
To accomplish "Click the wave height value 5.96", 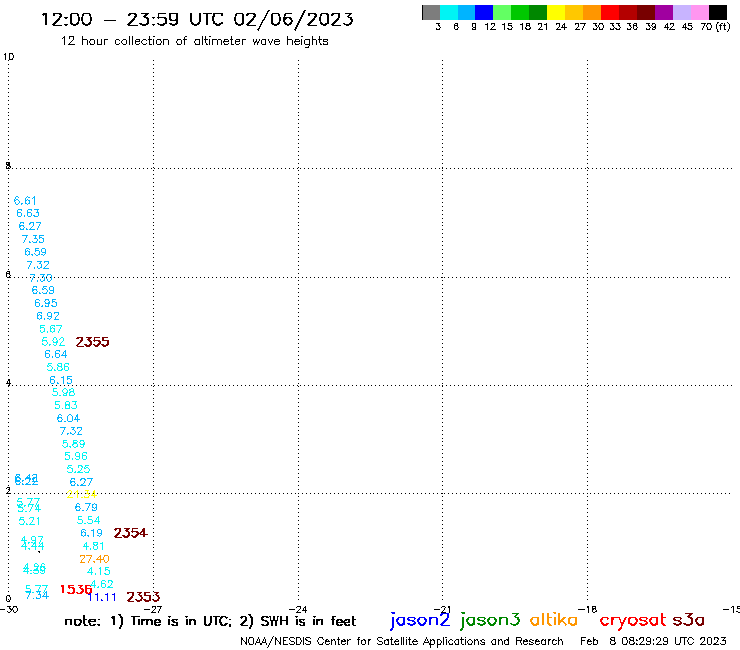I will coord(76,456).
